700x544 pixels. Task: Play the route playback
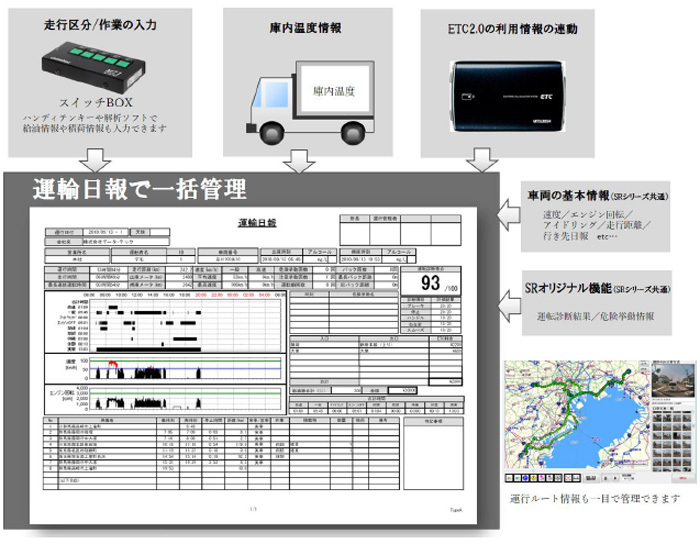click(x=615, y=478)
